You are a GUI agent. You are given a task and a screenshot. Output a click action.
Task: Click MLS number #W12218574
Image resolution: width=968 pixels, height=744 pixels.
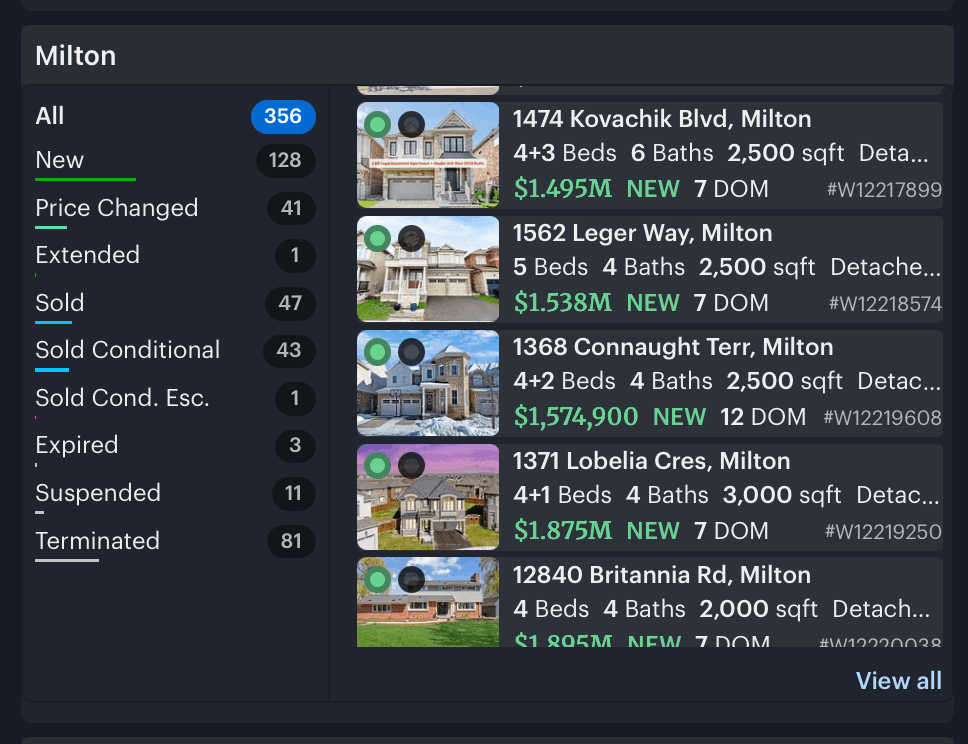point(885,304)
